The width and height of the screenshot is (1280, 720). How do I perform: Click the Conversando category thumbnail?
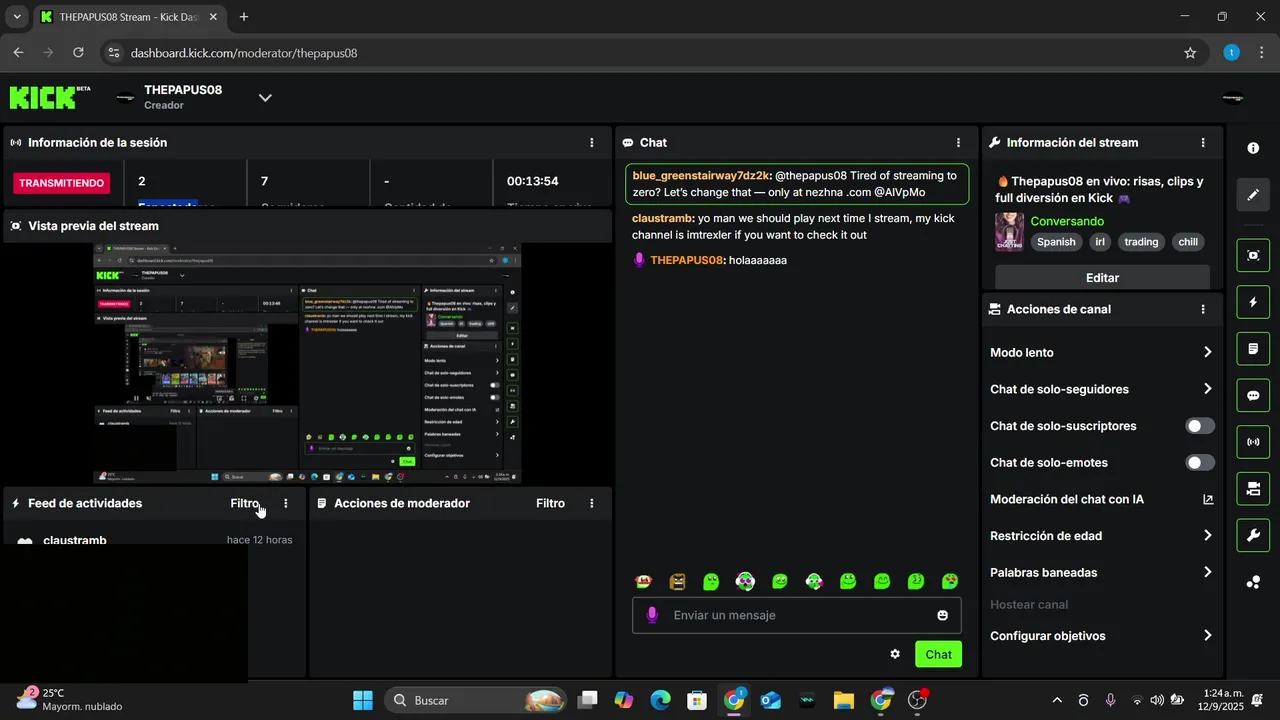pos(1009,232)
